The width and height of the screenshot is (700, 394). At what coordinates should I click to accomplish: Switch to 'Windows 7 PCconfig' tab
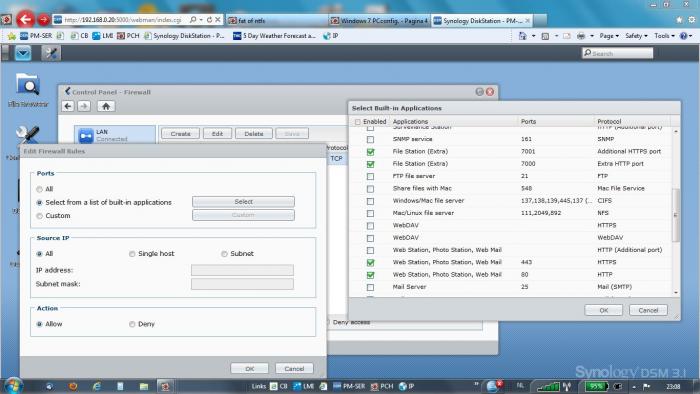tap(379, 21)
